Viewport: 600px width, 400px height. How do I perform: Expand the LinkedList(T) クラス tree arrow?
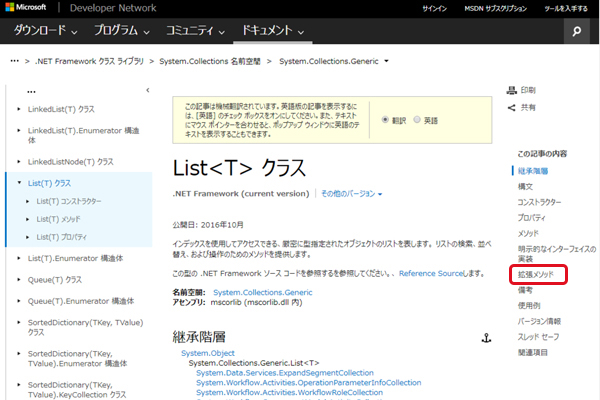(19, 109)
